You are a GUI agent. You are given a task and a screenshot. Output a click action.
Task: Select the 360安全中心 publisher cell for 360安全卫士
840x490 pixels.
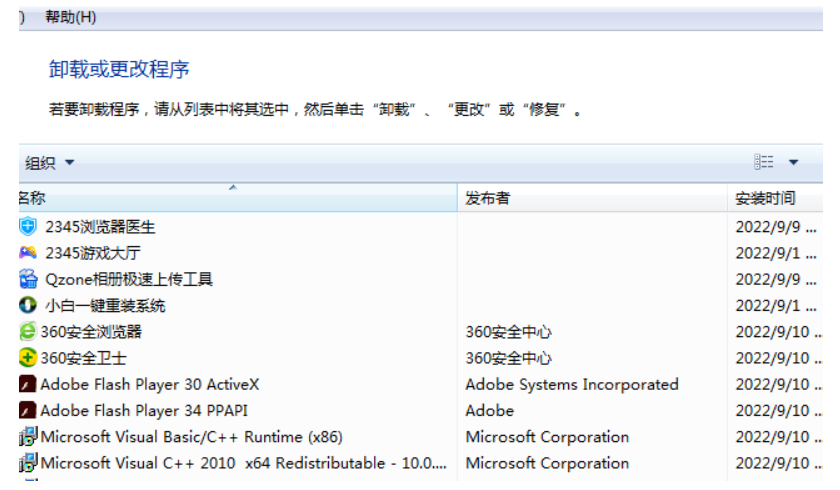[508, 358]
